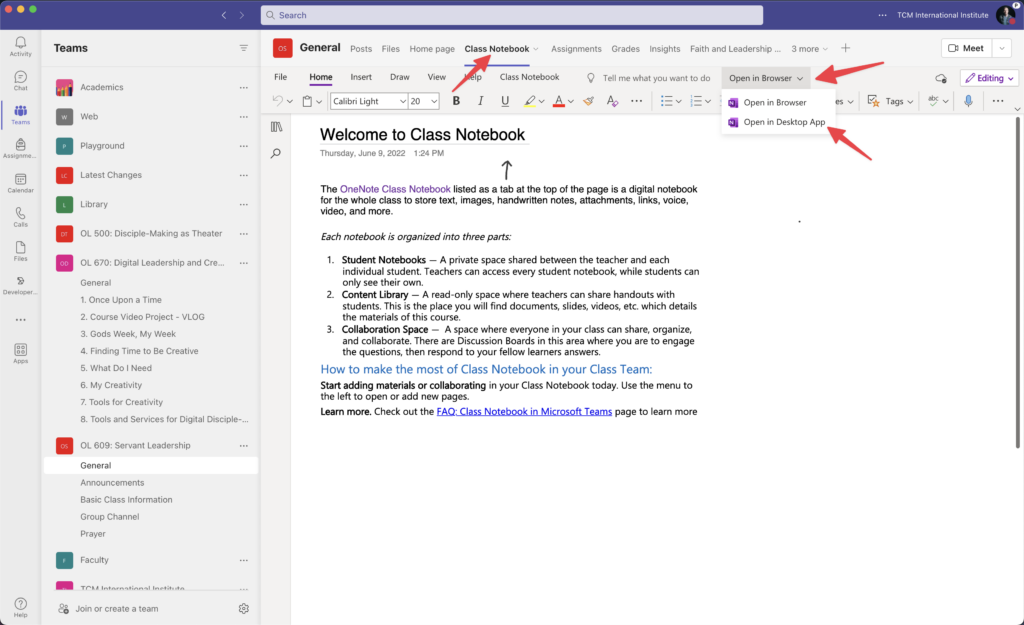This screenshot has width=1024, height=625.
Task: Expand the paste options arrow
Action: click(319, 102)
